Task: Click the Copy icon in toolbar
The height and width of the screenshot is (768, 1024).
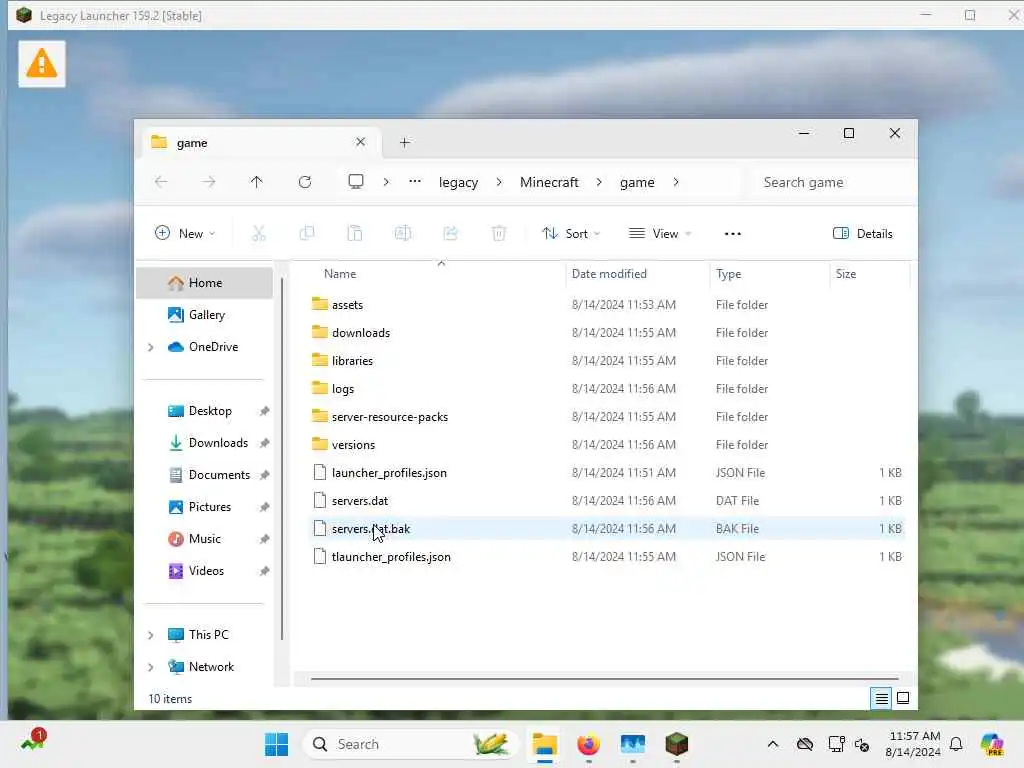Action: [306, 233]
